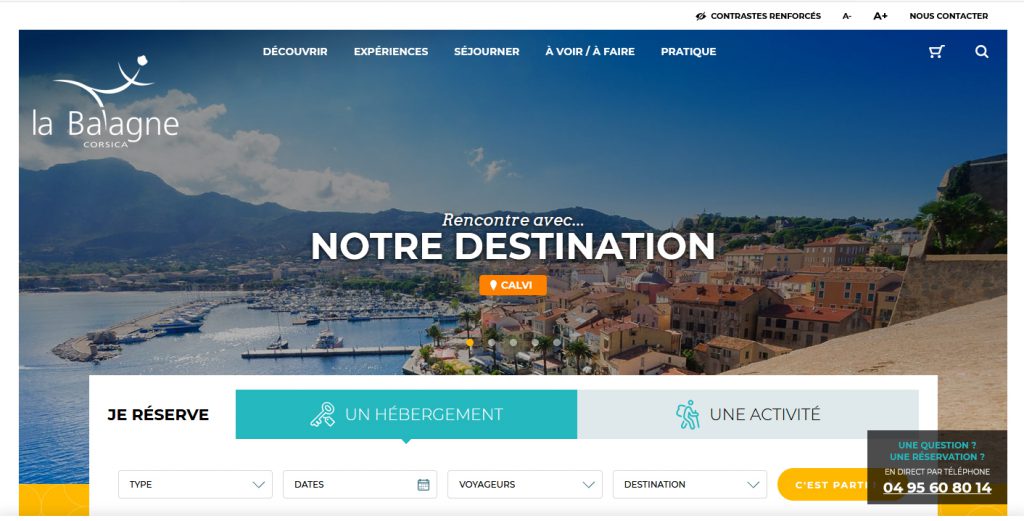Click the A- decrease text size
The width and height of the screenshot is (1024, 521).
point(846,16)
